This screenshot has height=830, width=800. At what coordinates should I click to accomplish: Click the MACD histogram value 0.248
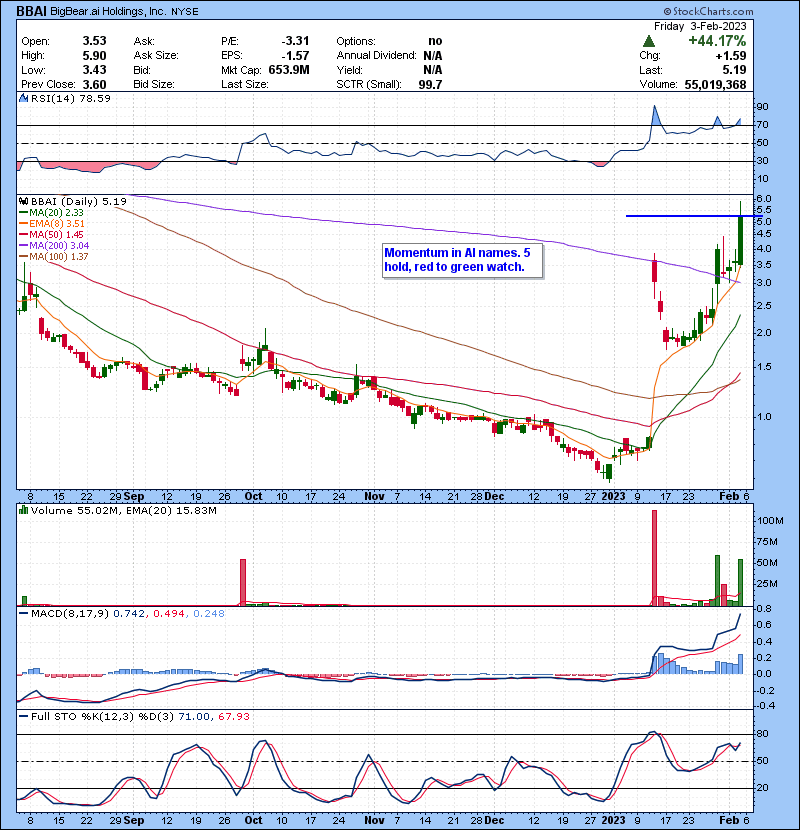coord(209,613)
